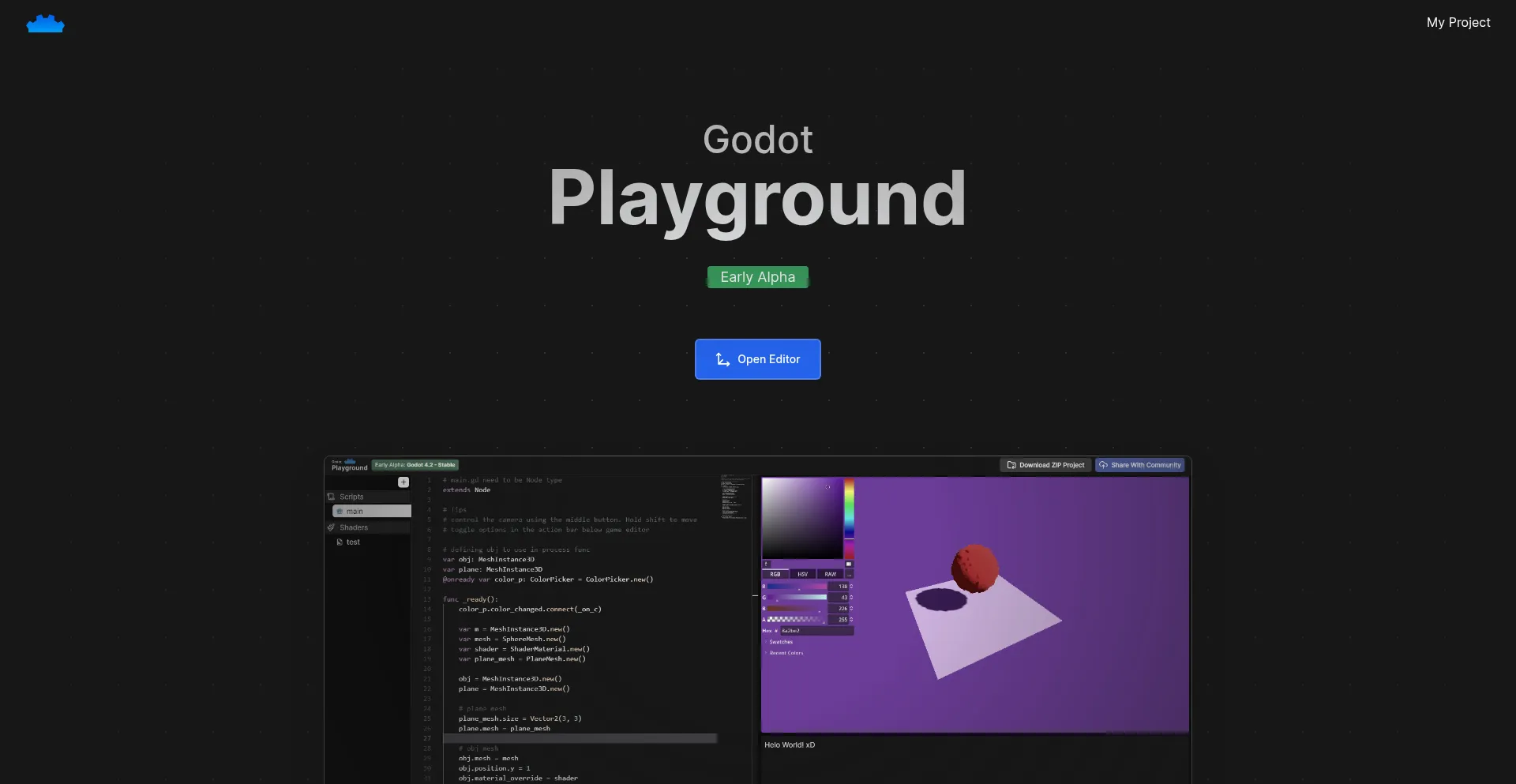Click the 'Godot' heading text
Image resolution: width=1516 pixels, height=784 pixels.
click(x=758, y=140)
